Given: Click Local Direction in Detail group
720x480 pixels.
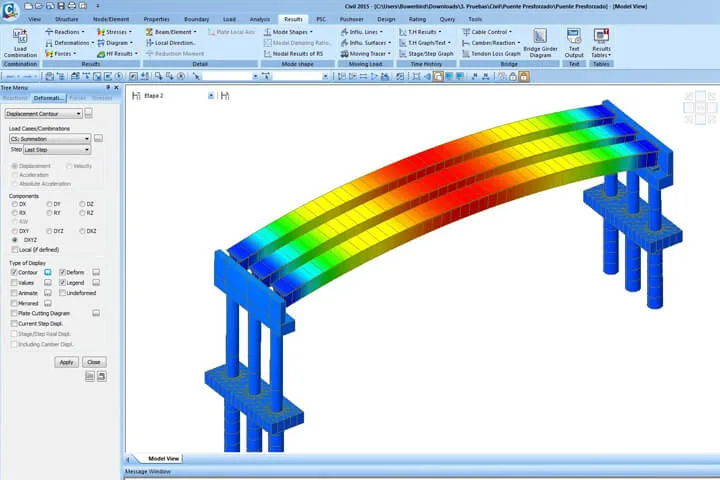Looking at the screenshot, I should click(x=170, y=43).
